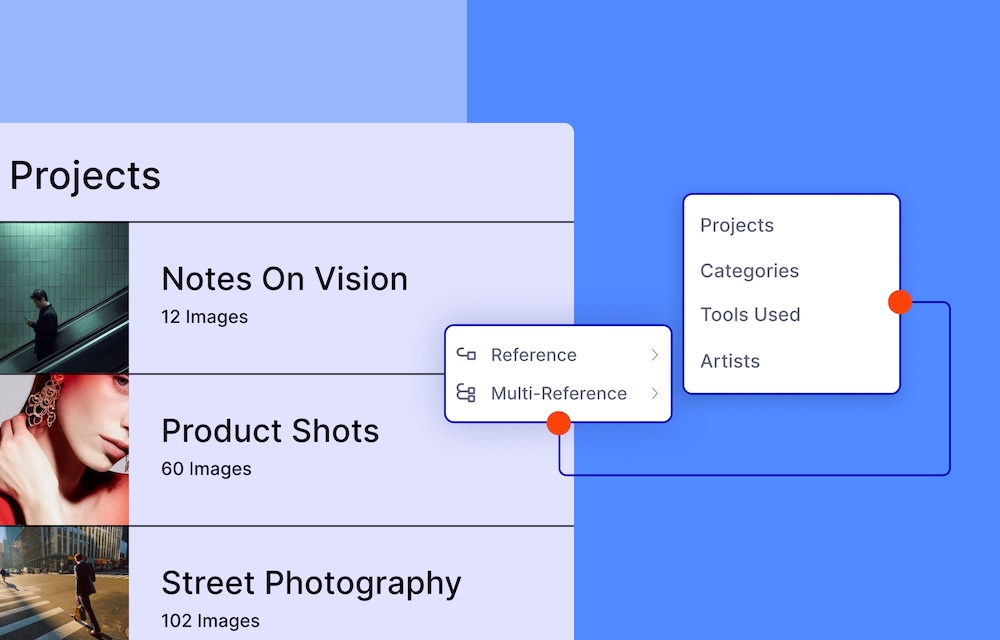Viewport: 1000px width, 640px height.
Task: Click the 60 Images count label
Action: point(206,469)
